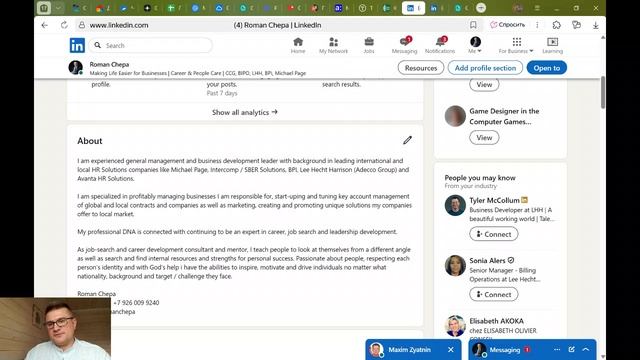Close the Maxim Zyatnin chat
640x360 pixels.
[451, 349]
